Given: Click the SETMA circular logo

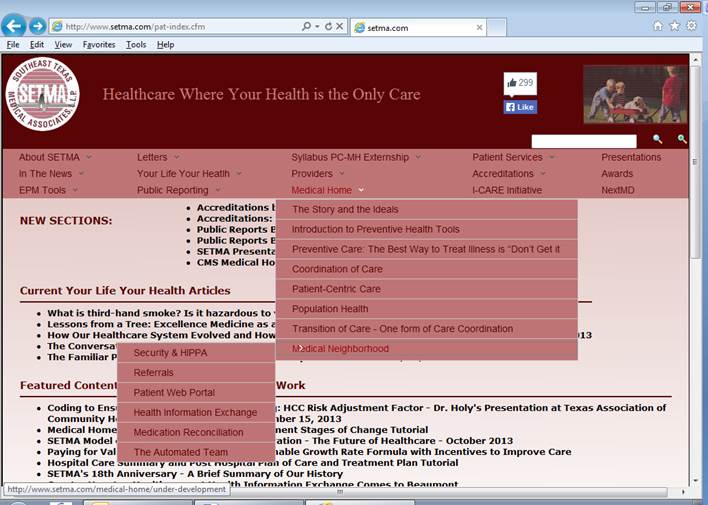Looking at the screenshot, I should pyautogui.click(x=42, y=94).
